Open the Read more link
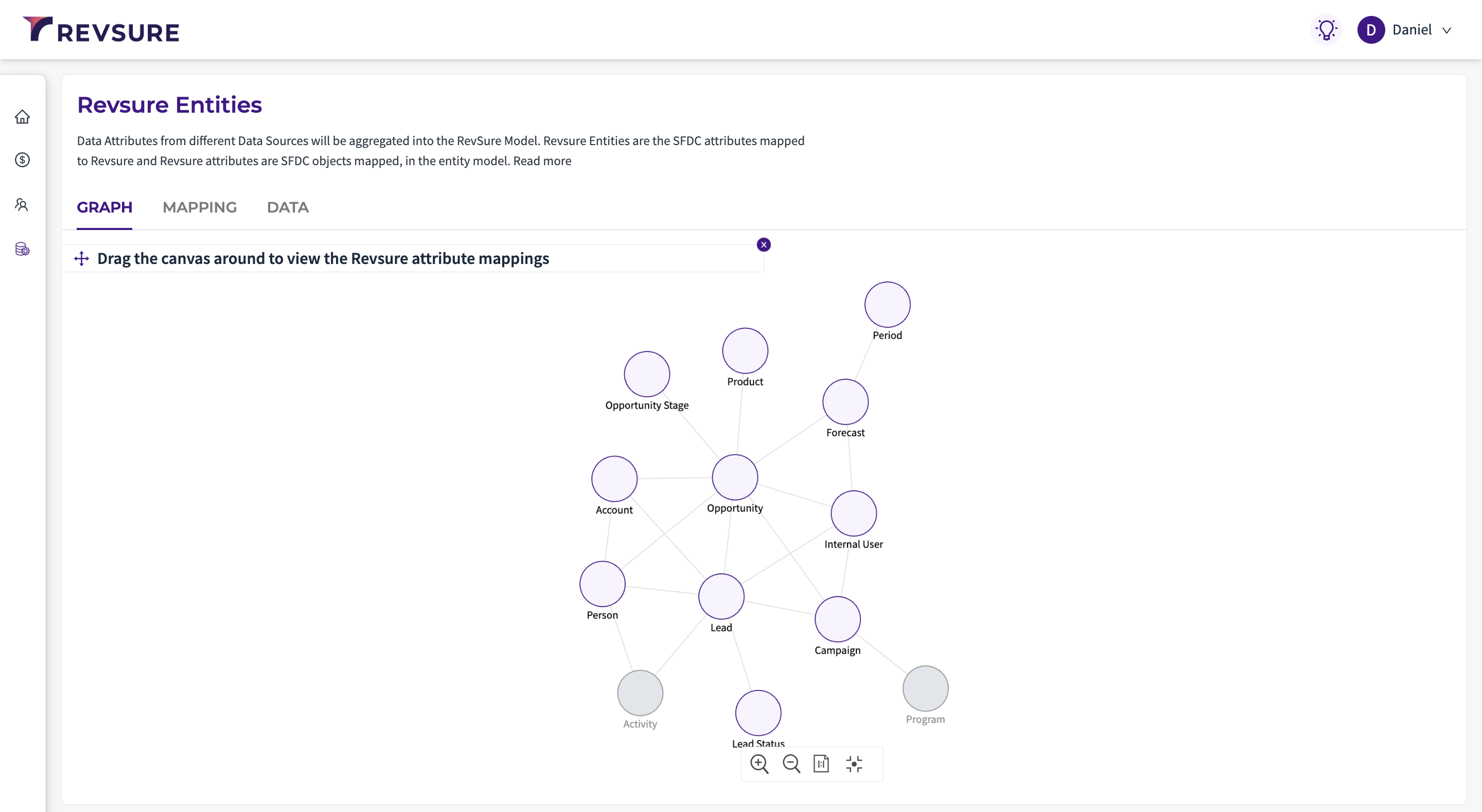1482x812 pixels. pyautogui.click(x=542, y=161)
